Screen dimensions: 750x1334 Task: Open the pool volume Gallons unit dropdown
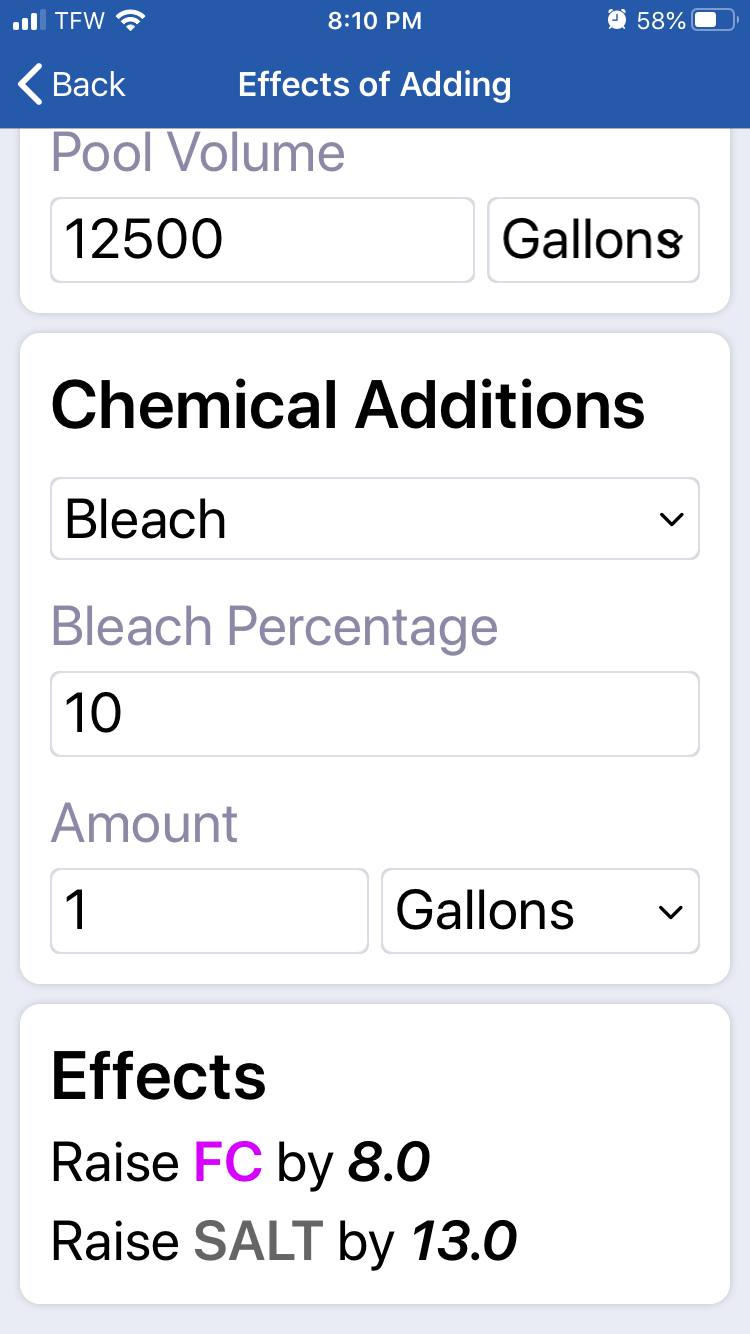593,240
